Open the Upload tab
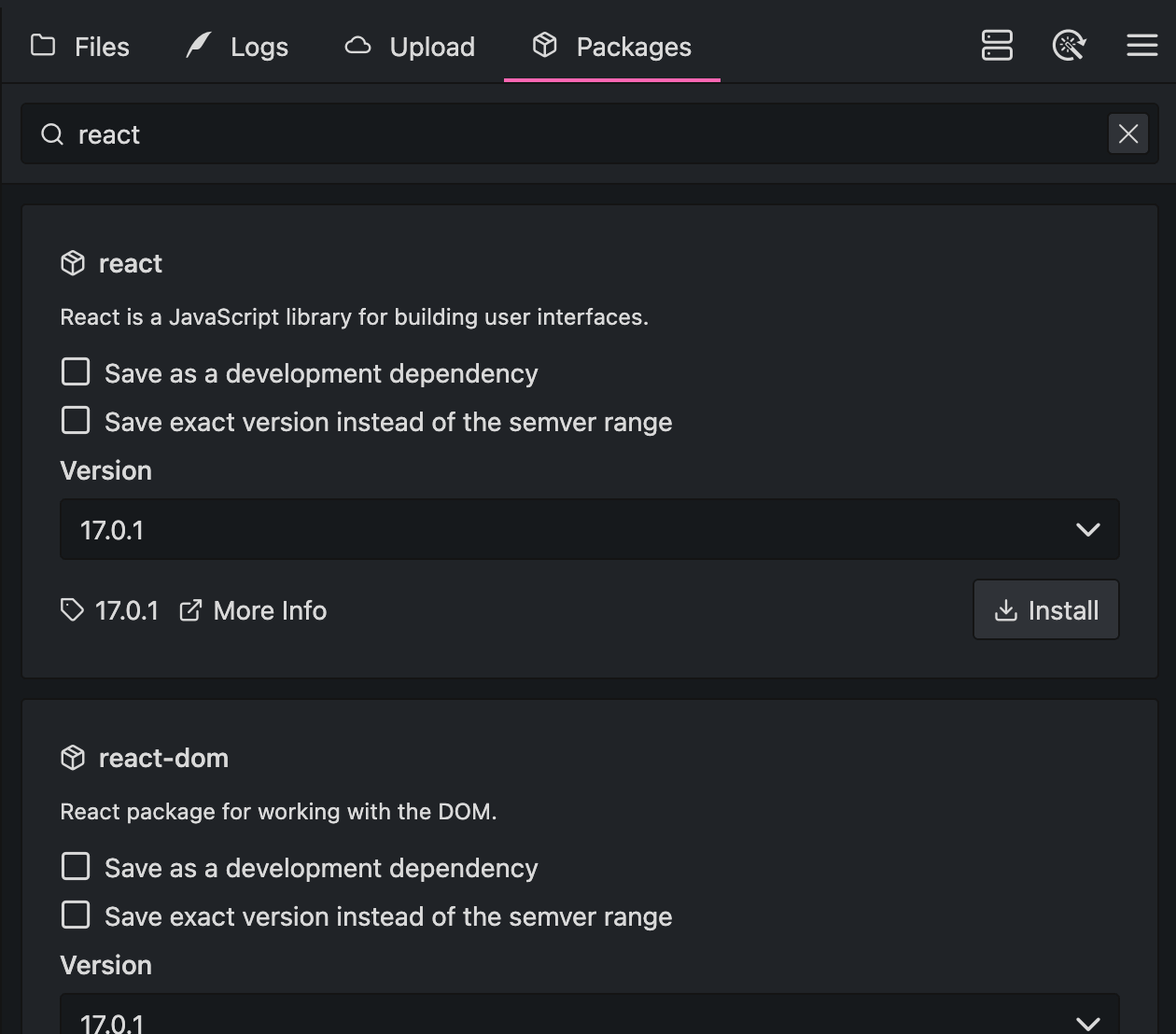Viewport: 1176px width, 1034px height. tap(430, 46)
